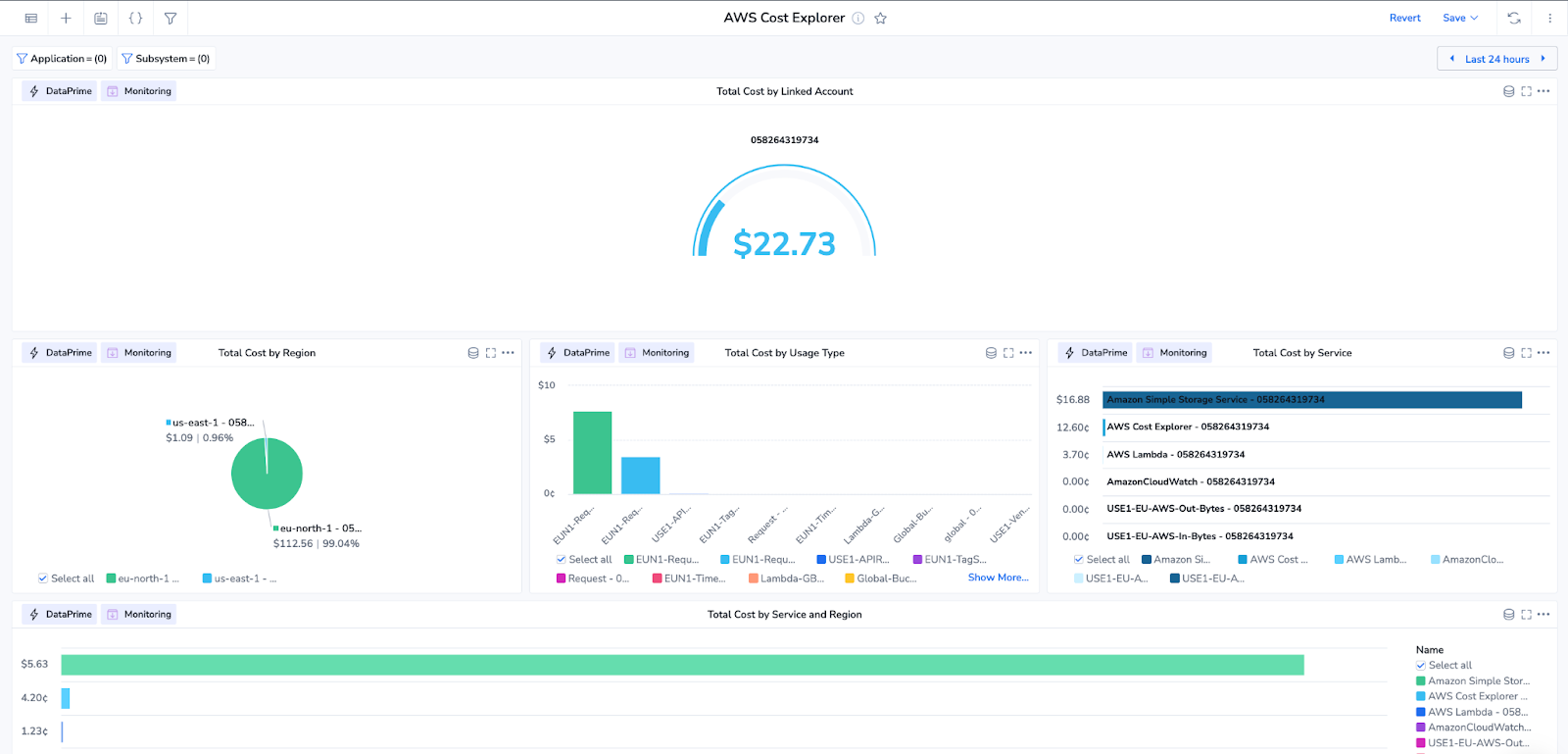Click Monitoring tag on Total Cost by Linked Account
1568x754 pixels.
(x=138, y=91)
